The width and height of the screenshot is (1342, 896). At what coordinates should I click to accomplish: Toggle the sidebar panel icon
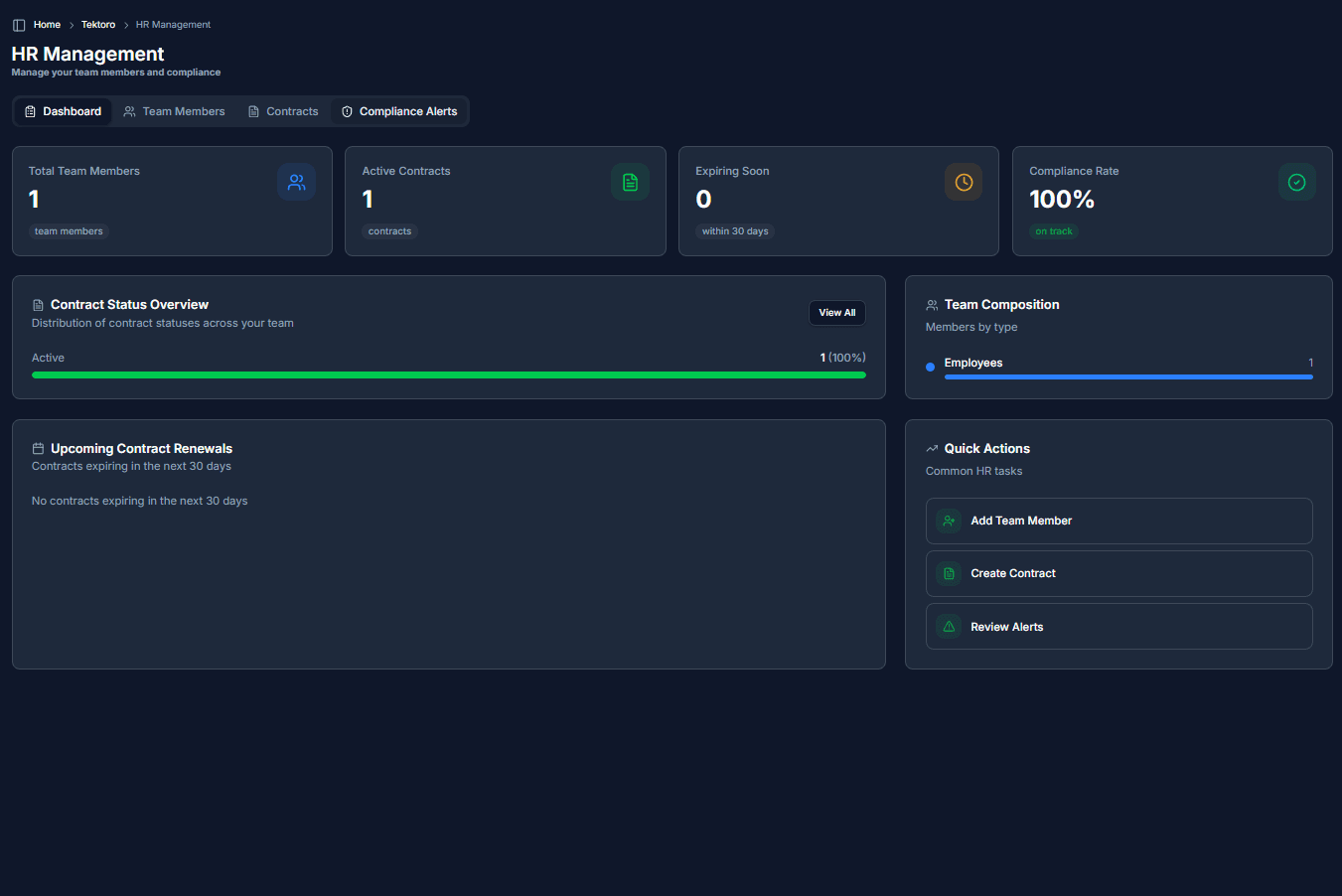19,25
